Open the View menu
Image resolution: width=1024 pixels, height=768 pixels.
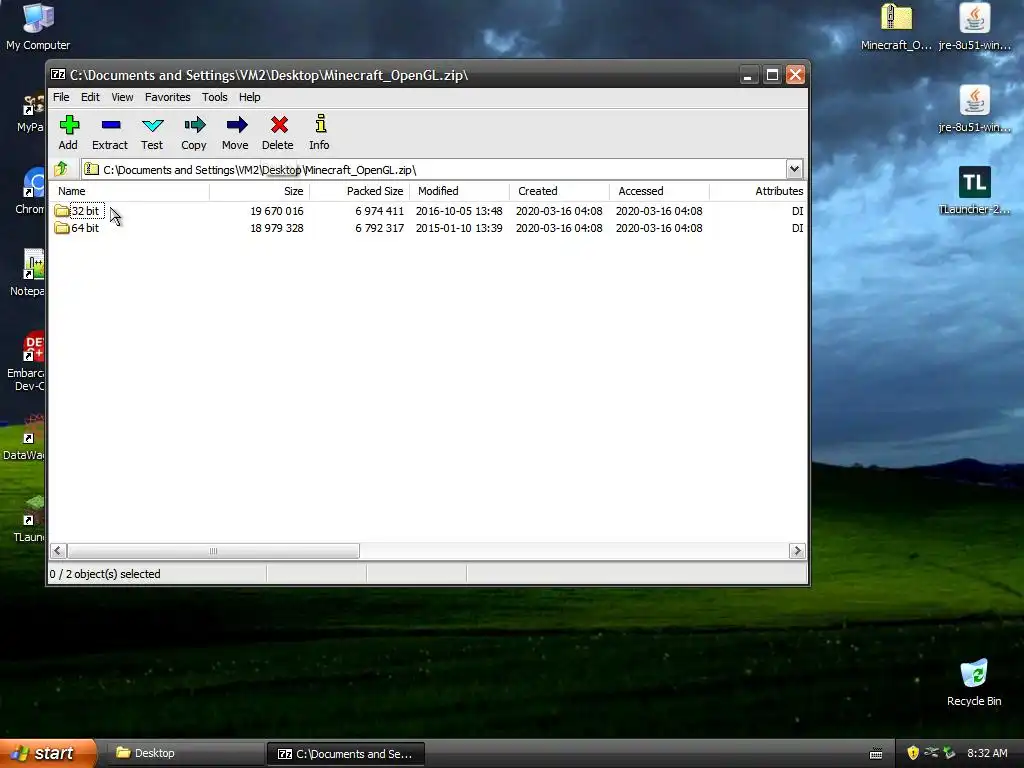122,97
